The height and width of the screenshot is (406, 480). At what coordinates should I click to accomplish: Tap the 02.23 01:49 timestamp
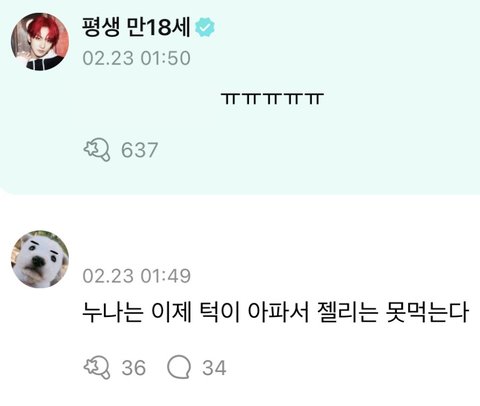(x=136, y=276)
